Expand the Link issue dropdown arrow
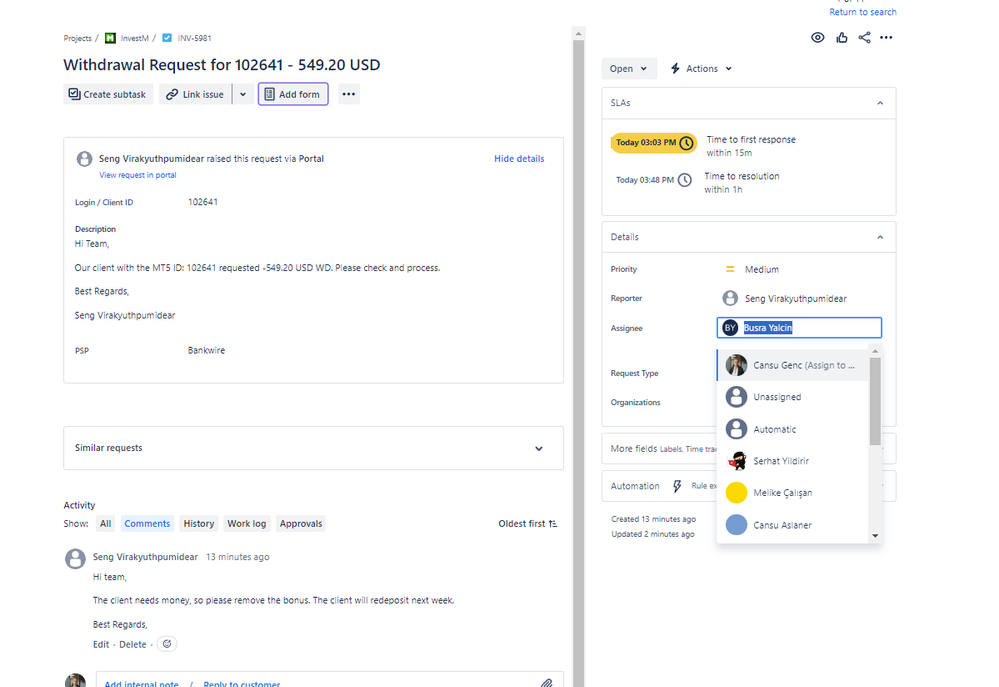This screenshot has height=687, width=999. [243, 94]
